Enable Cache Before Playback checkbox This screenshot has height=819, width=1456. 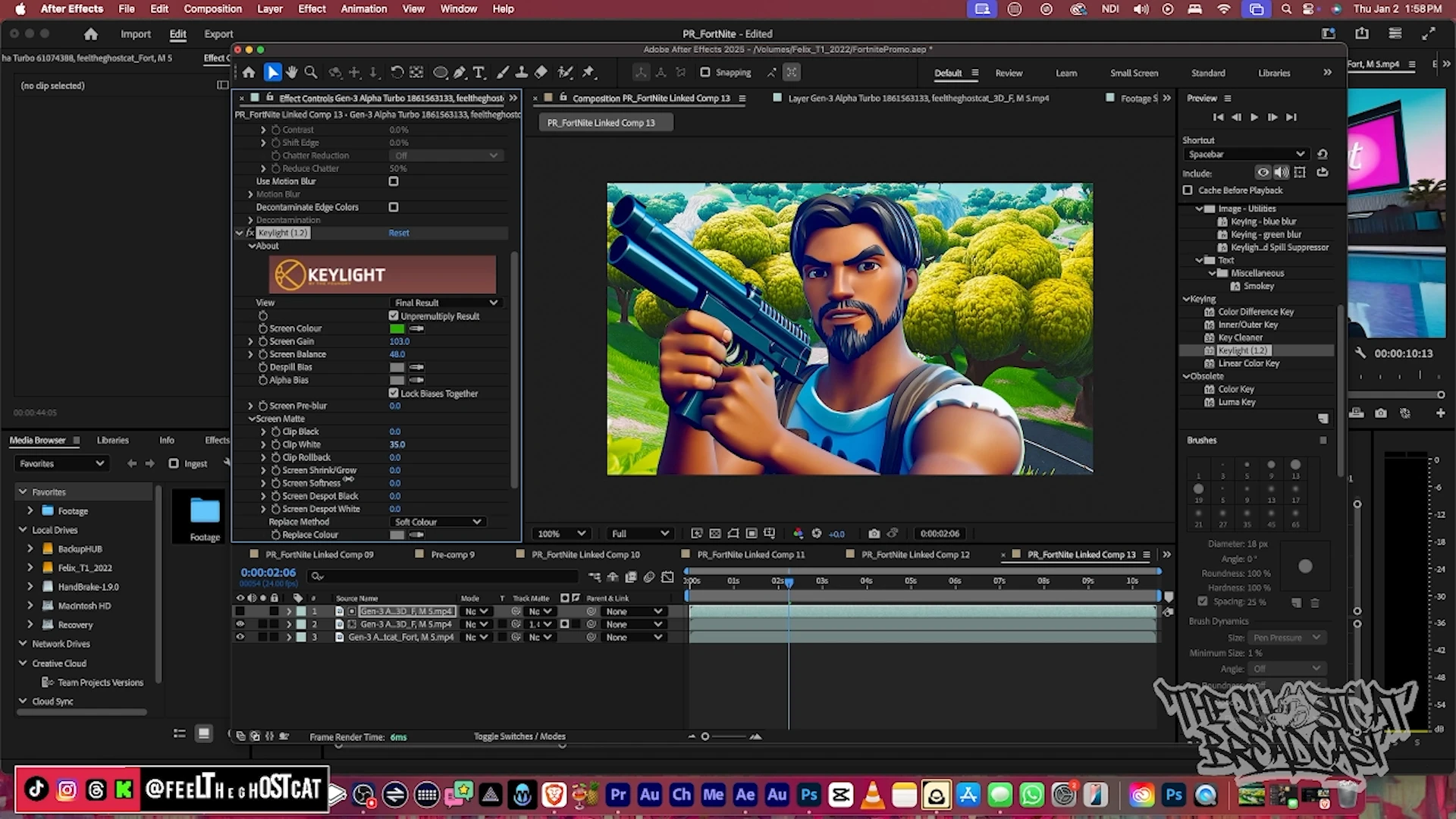tap(1188, 190)
